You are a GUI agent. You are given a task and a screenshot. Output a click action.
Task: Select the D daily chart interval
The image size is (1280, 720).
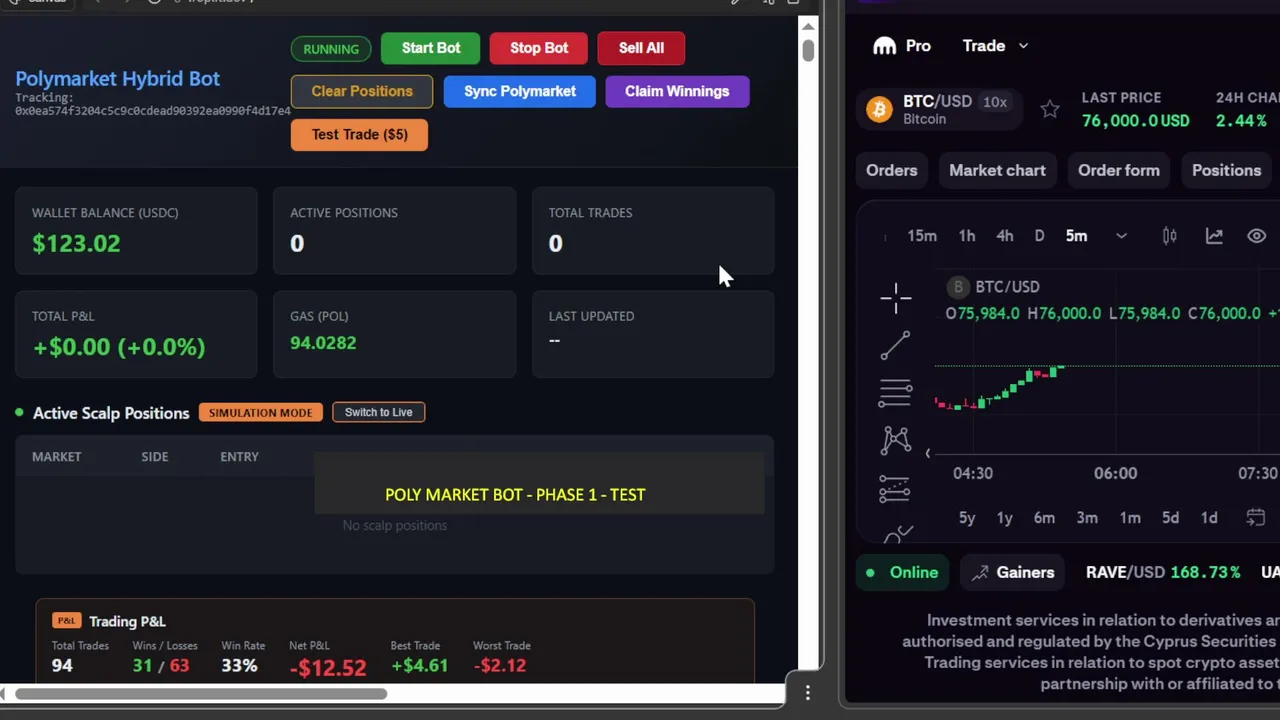point(1039,236)
